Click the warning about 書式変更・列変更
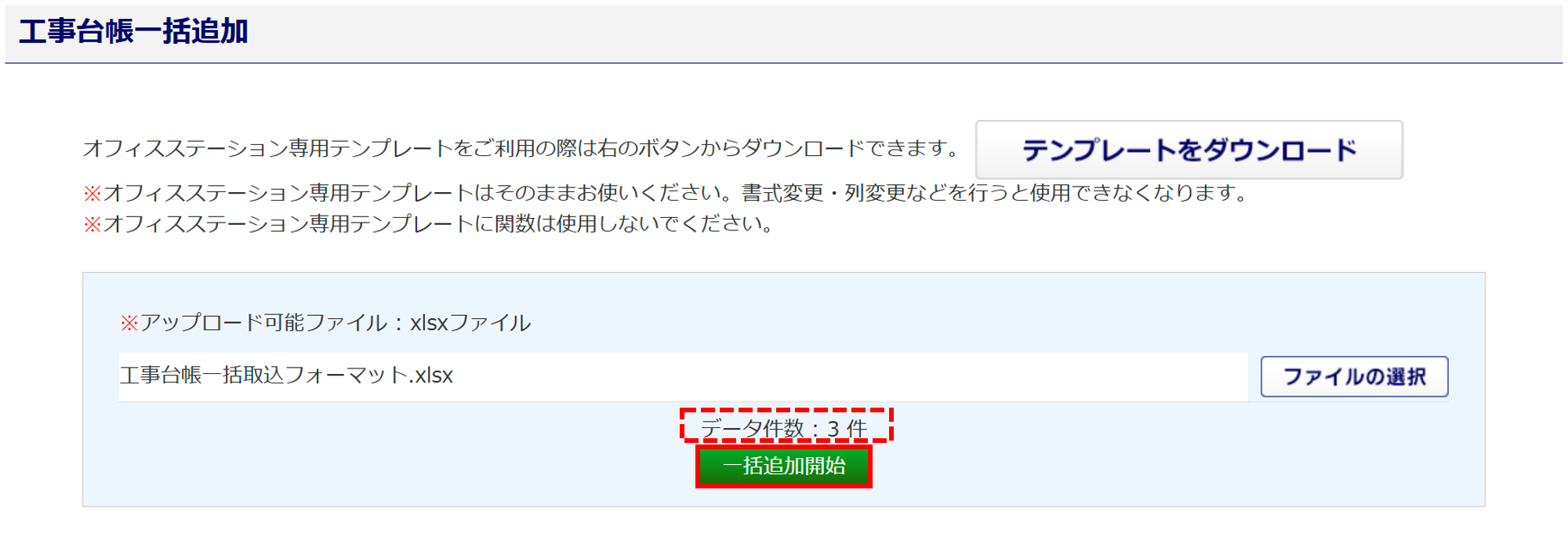1568x537 pixels. point(666,193)
